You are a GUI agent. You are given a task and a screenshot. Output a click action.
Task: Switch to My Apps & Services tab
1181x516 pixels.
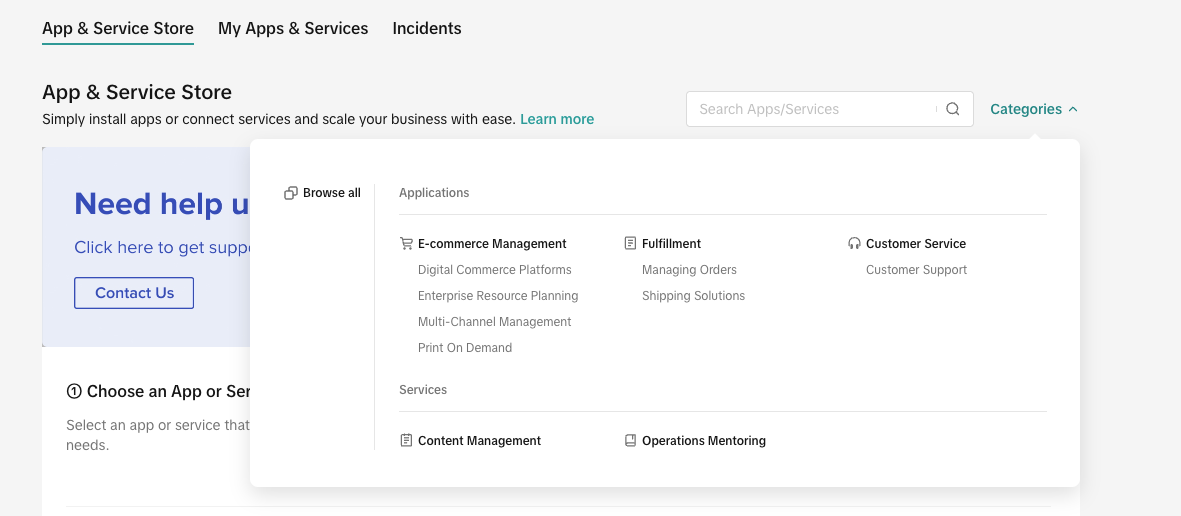[x=293, y=28]
